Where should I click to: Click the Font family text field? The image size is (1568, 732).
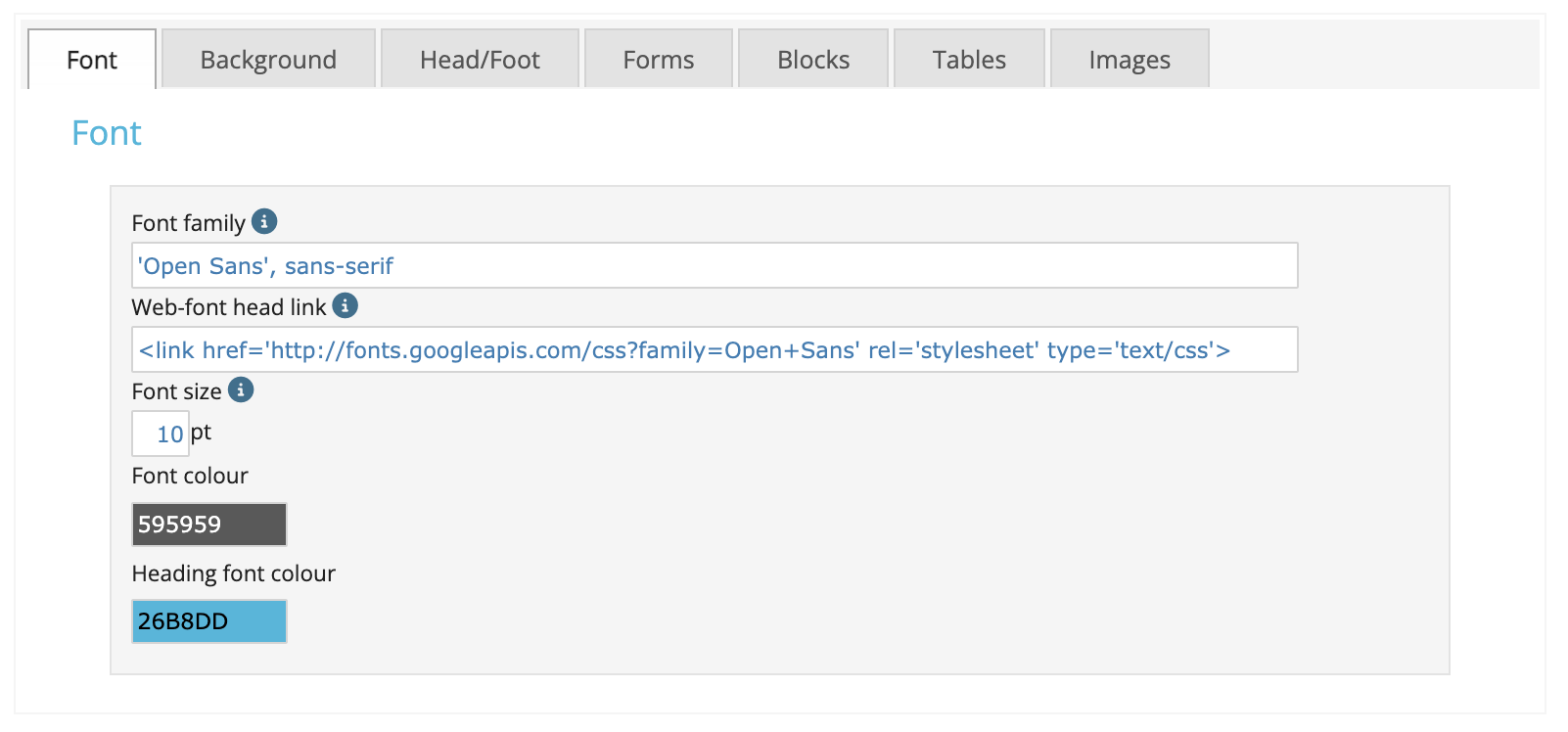(715, 265)
